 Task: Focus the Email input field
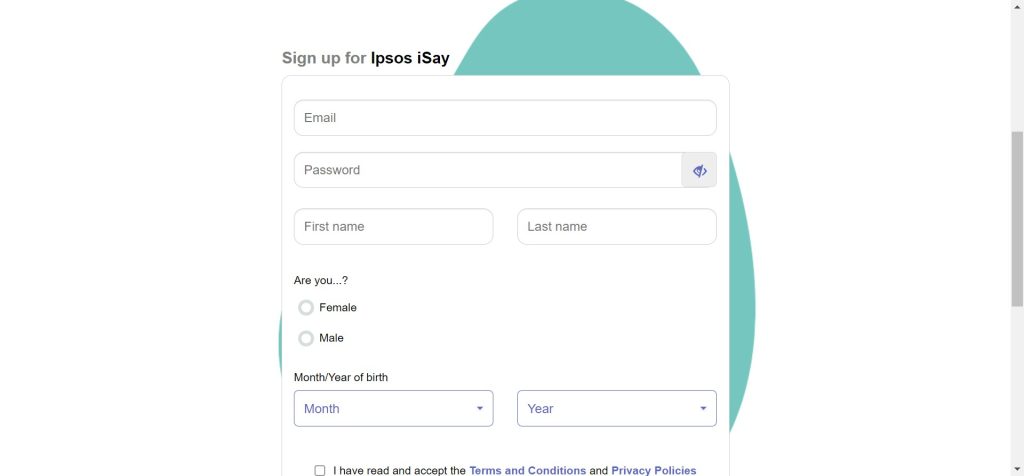click(505, 118)
